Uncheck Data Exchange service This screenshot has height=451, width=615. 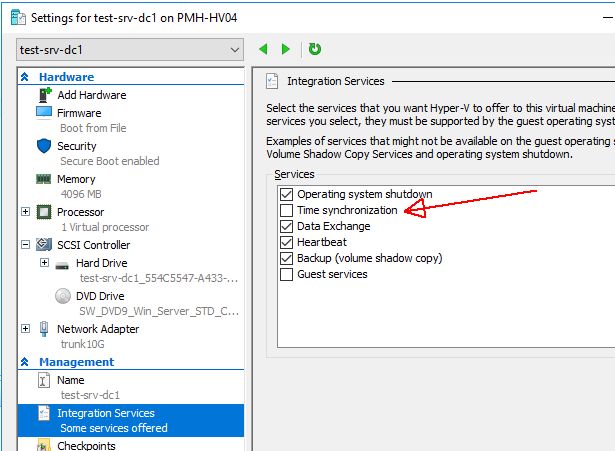tap(286, 226)
